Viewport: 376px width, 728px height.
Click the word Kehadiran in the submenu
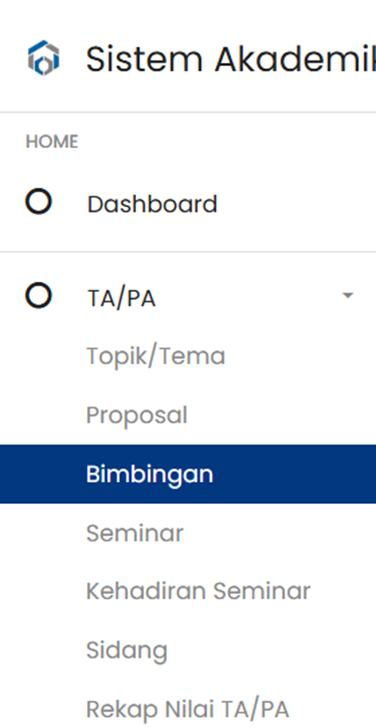point(147,592)
